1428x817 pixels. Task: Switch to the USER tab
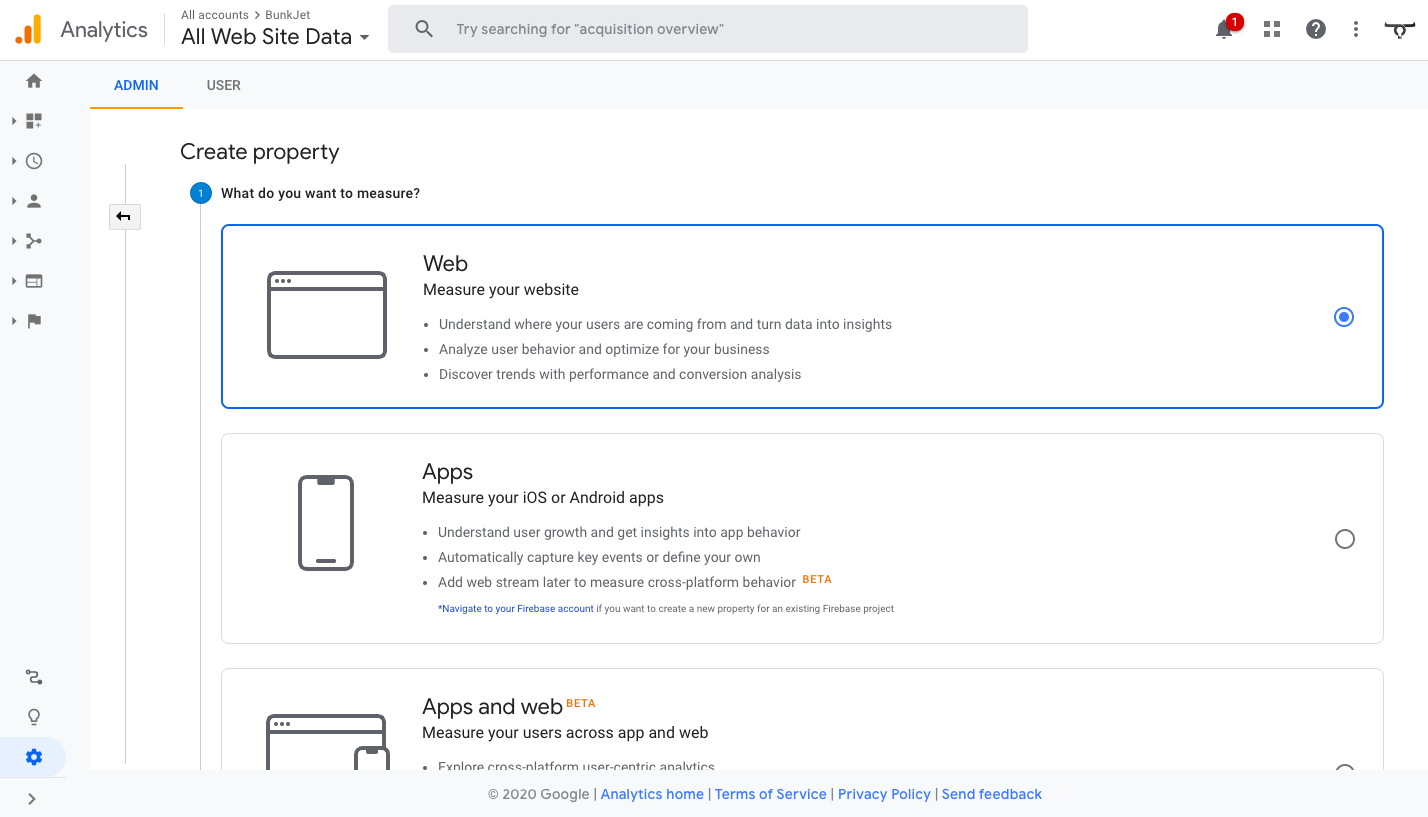223,85
